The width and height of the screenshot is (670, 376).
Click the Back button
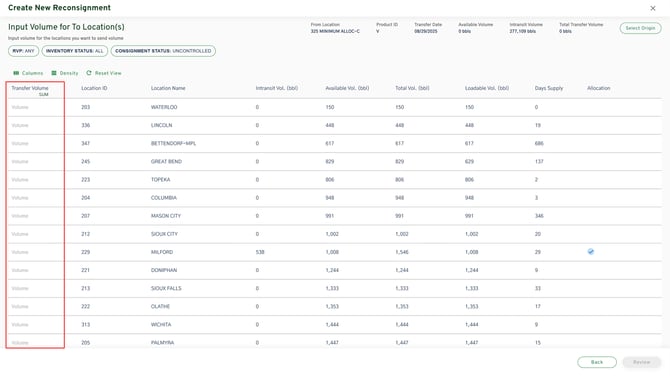click(597, 362)
